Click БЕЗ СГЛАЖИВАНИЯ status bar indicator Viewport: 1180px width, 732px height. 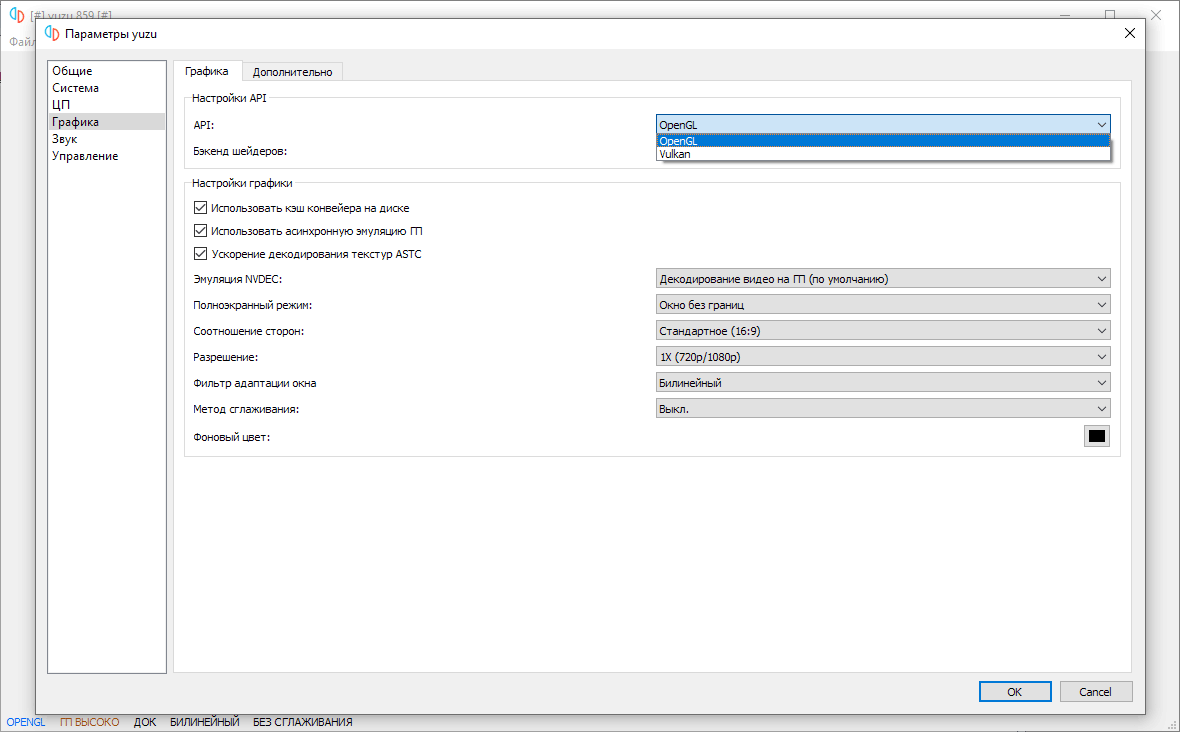tap(303, 722)
